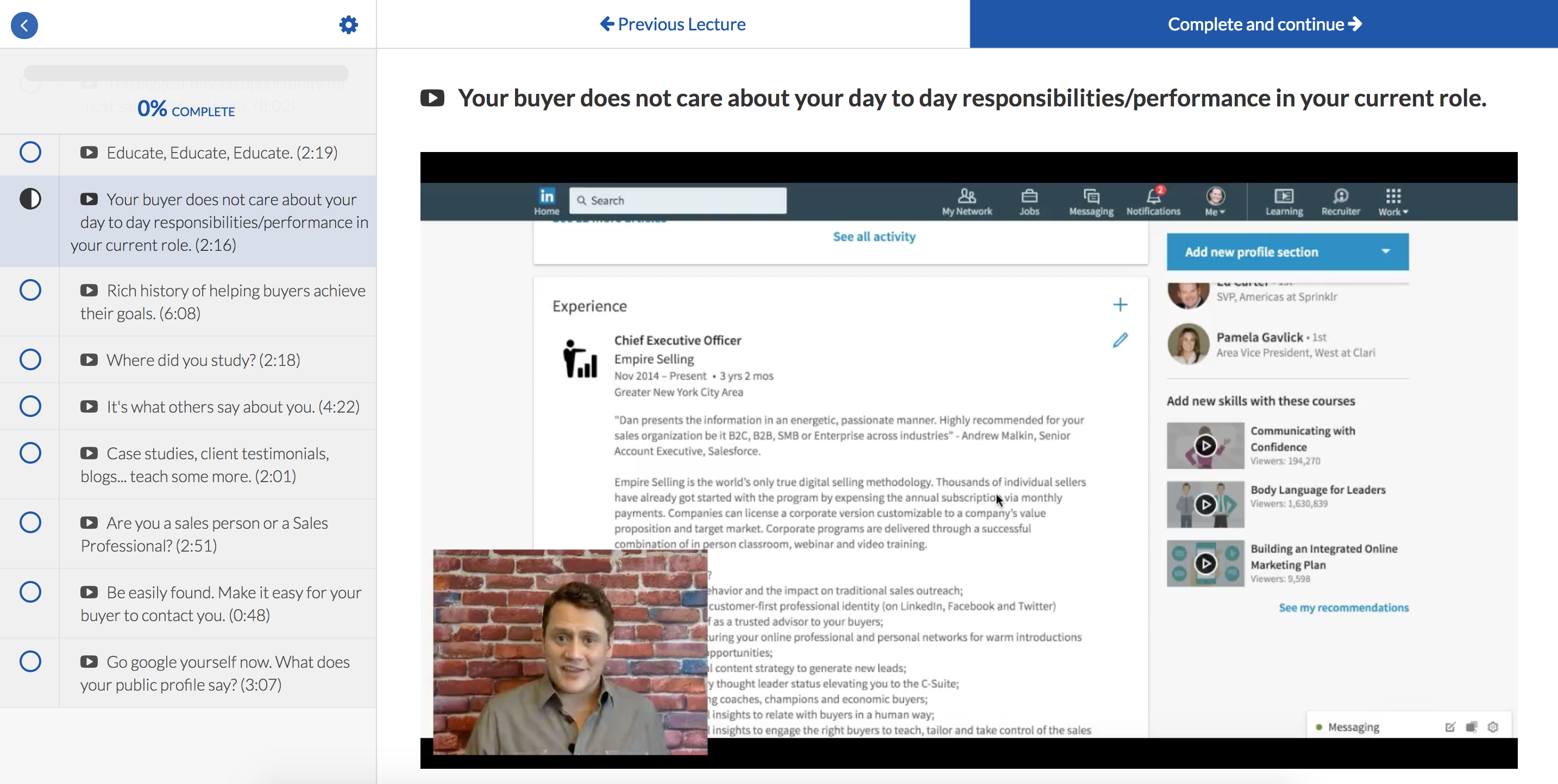This screenshot has width=1558, height=784.
Task: Play Communicating with Confidence thumbnail
Action: [x=1205, y=446]
